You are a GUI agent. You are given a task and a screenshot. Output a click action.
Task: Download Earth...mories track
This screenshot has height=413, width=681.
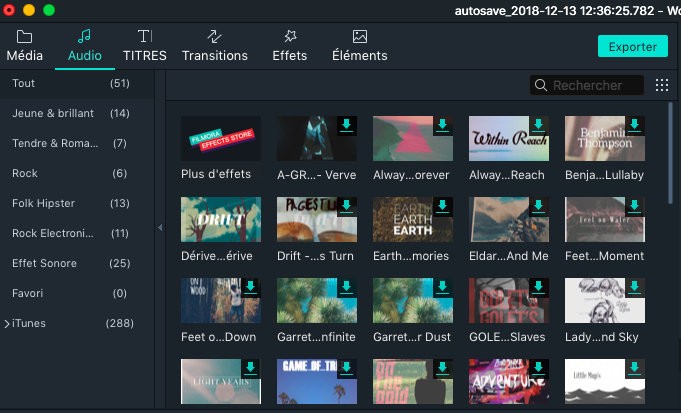pyautogui.click(x=443, y=206)
